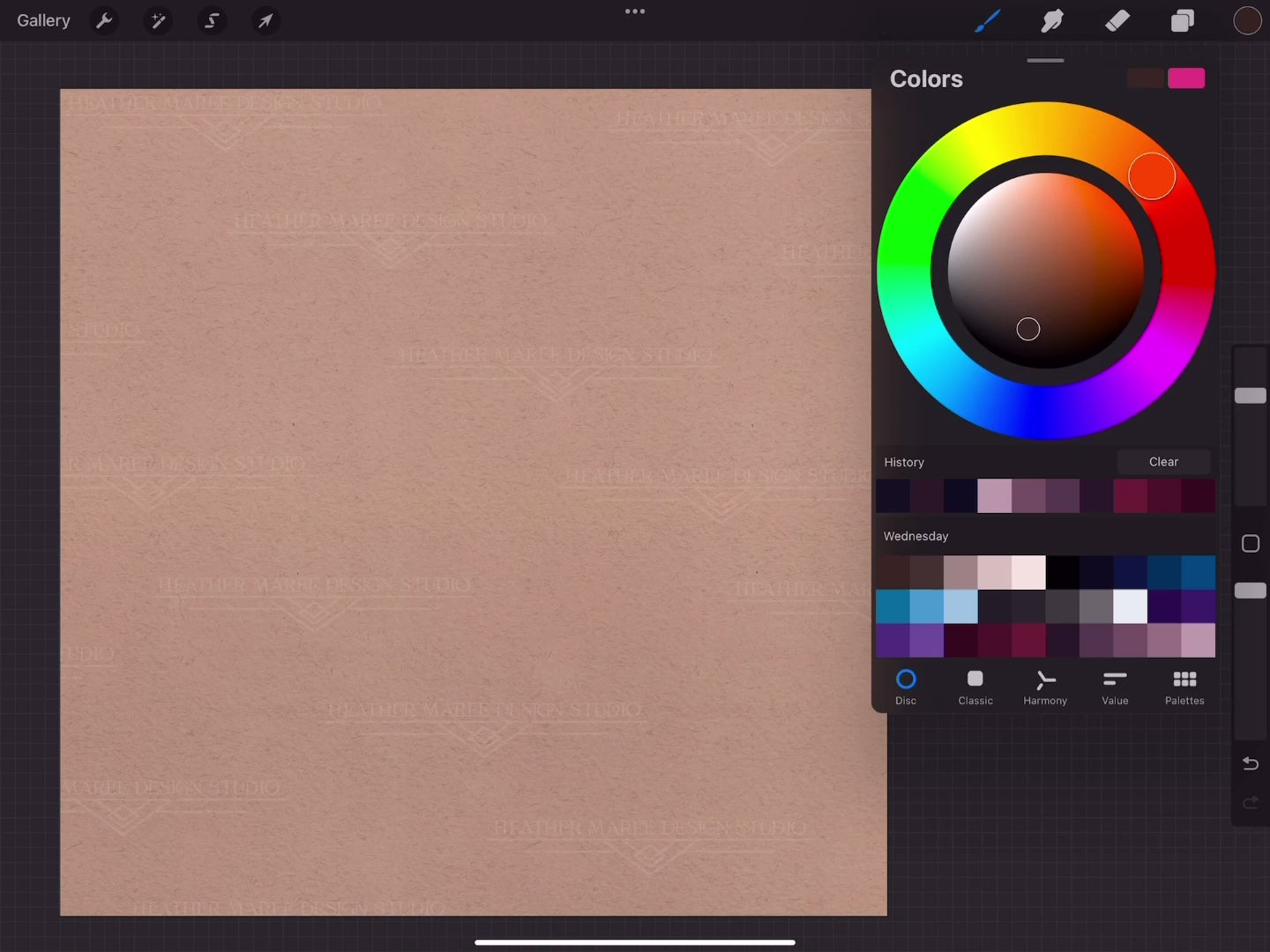Activate the Transform arrow tool
This screenshot has height=952, width=1270.
[x=265, y=20]
